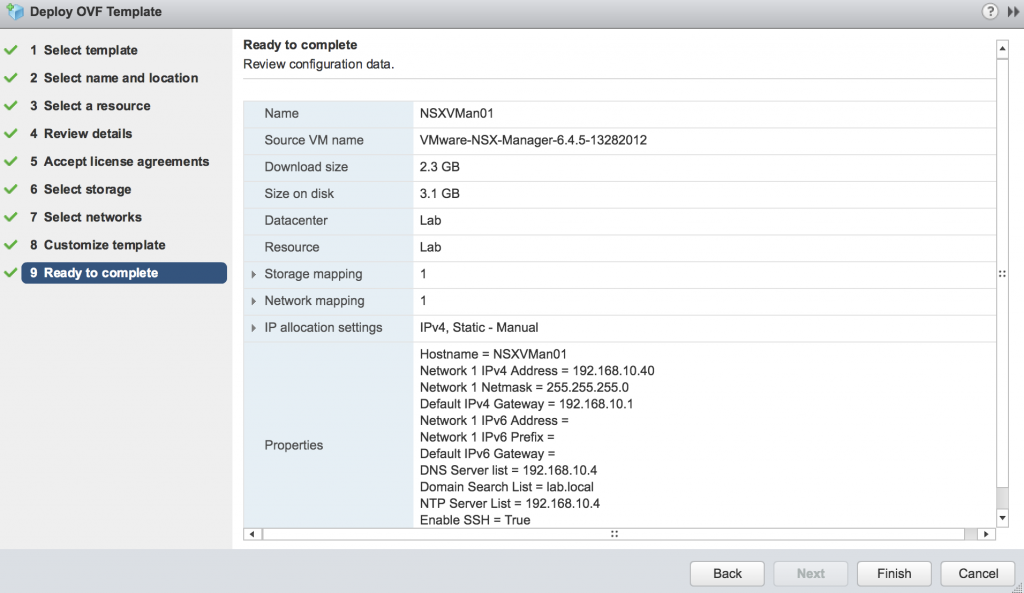The height and width of the screenshot is (593, 1024).
Task: Click Finish to deploy the template
Action: point(894,573)
